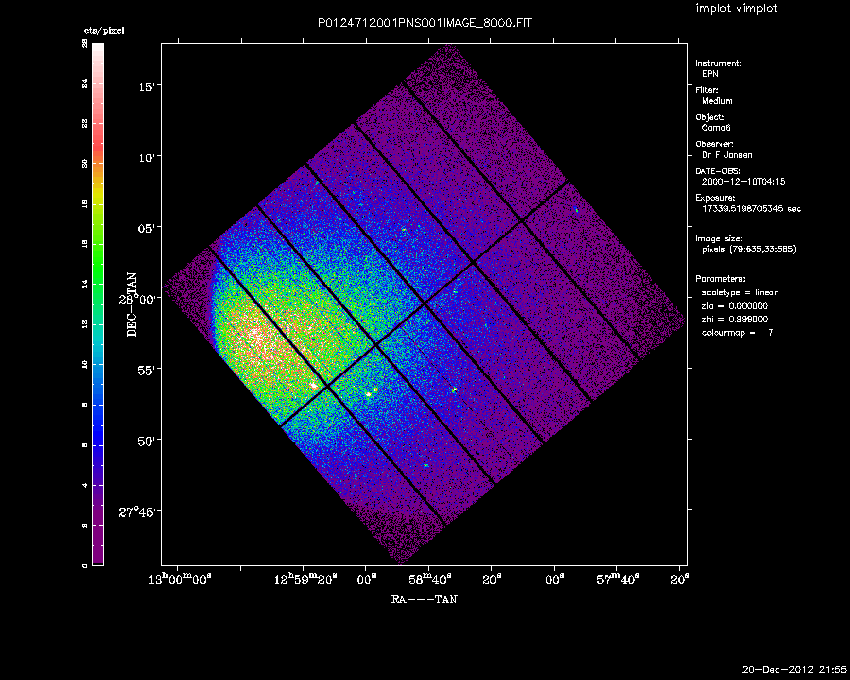Click the 'RA---TAN' axis label
This screenshot has height=680, width=850.
tap(424, 599)
